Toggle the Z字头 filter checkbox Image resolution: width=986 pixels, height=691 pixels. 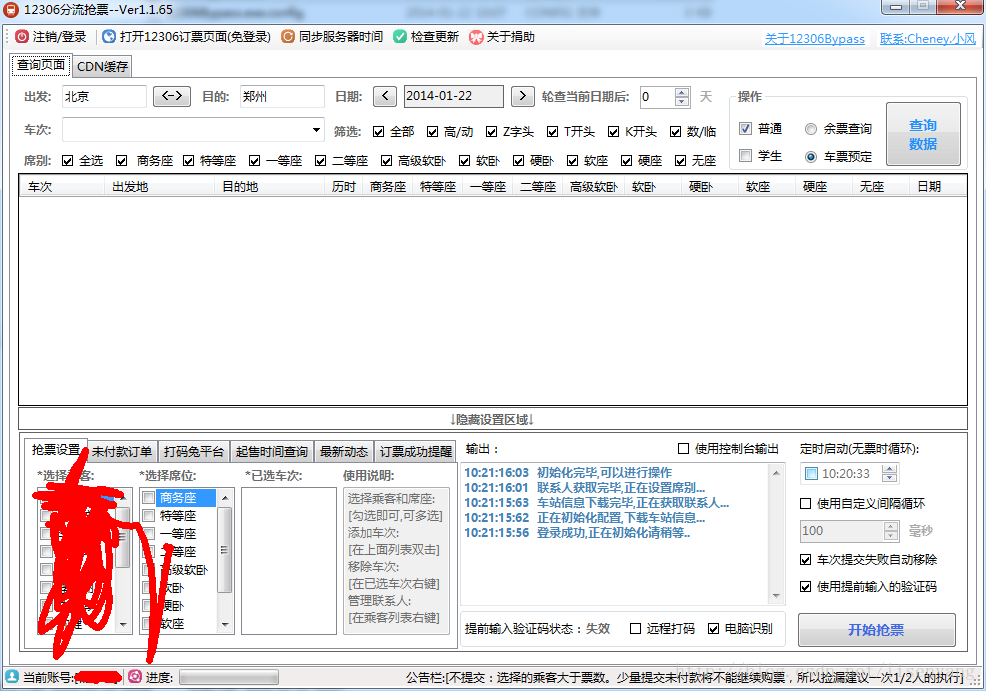[x=492, y=131]
